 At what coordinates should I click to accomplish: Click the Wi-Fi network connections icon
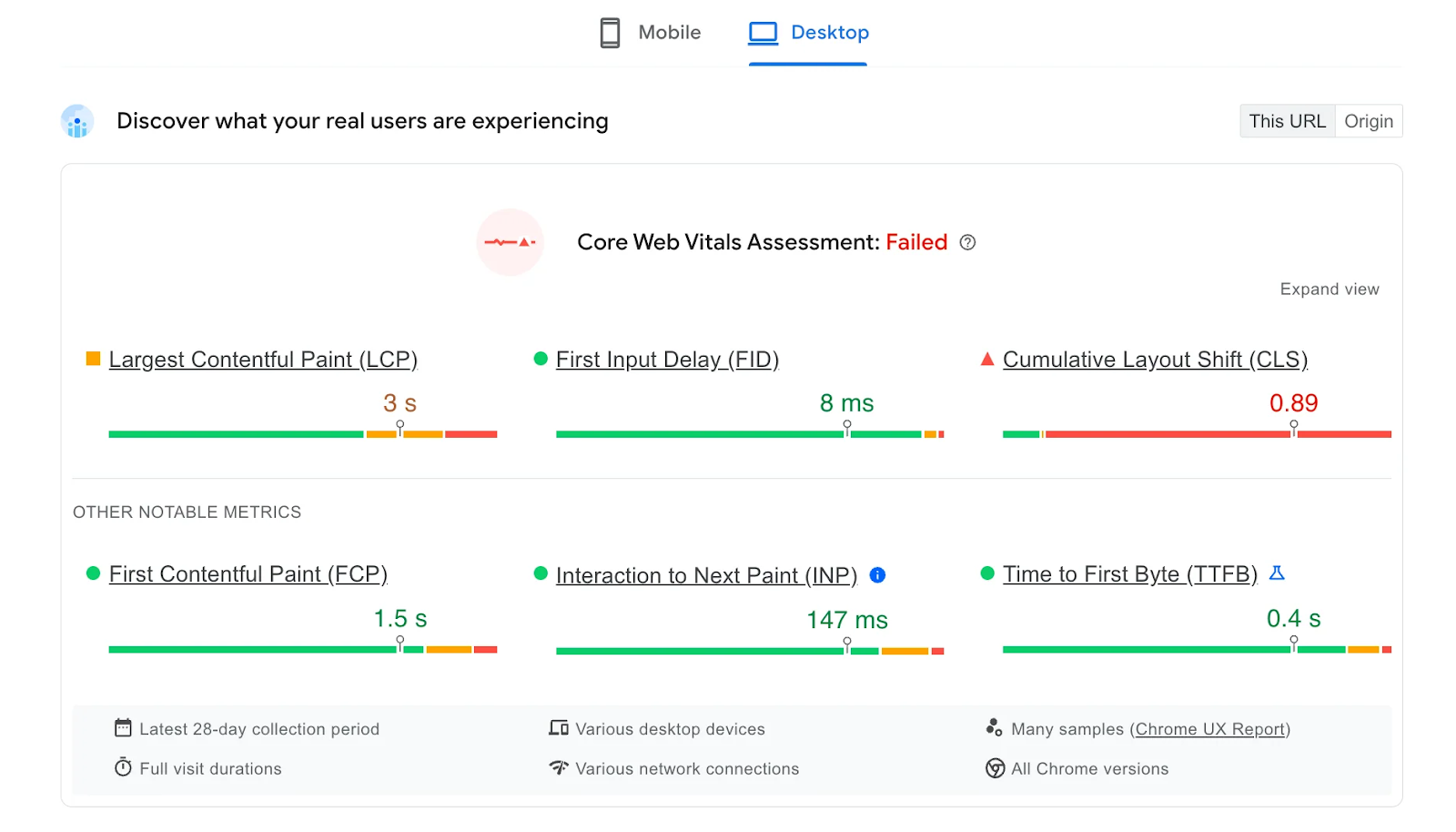click(x=559, y=767)
